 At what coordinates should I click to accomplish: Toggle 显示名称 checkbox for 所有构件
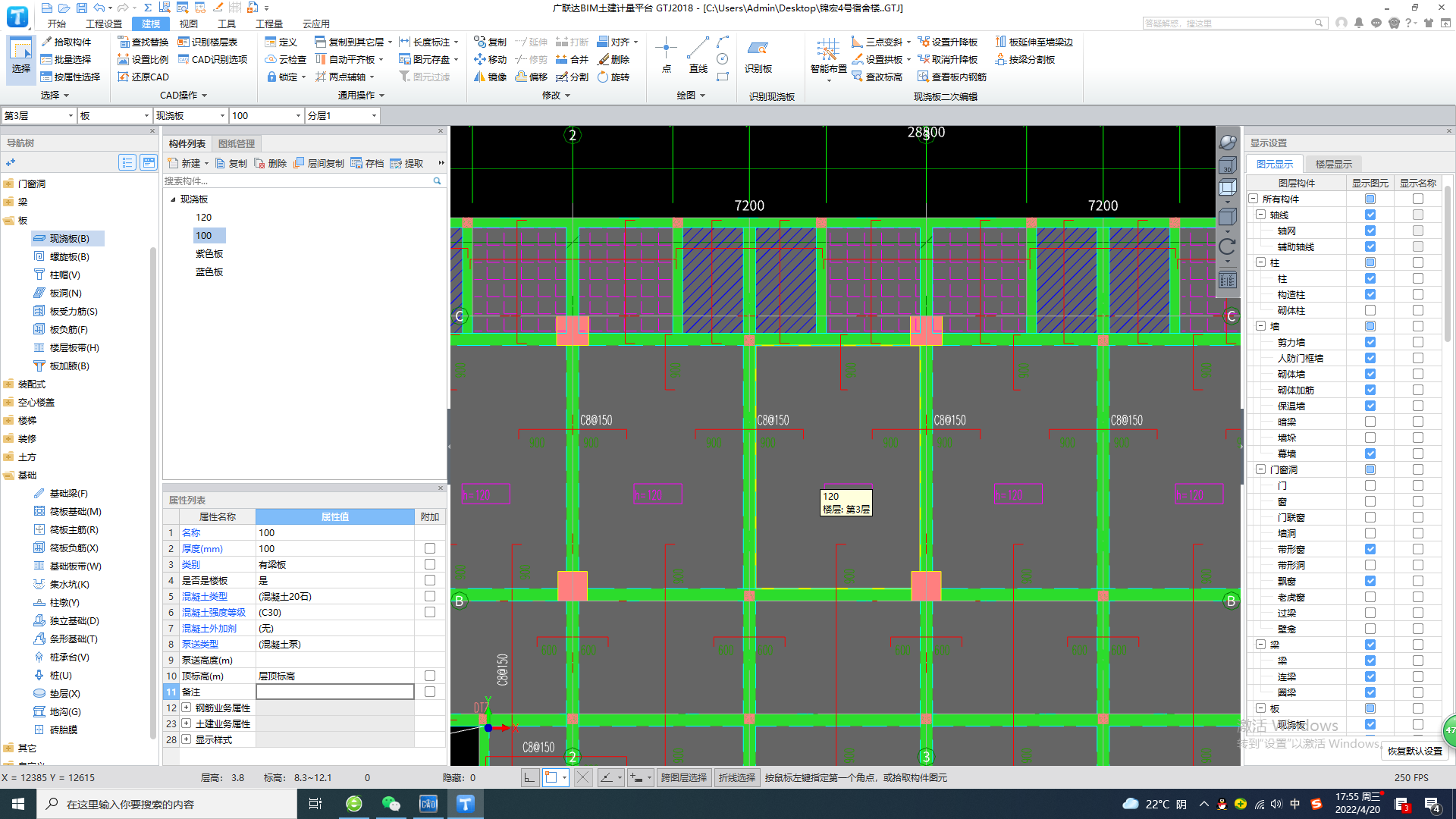click(x=1417, y=199)
